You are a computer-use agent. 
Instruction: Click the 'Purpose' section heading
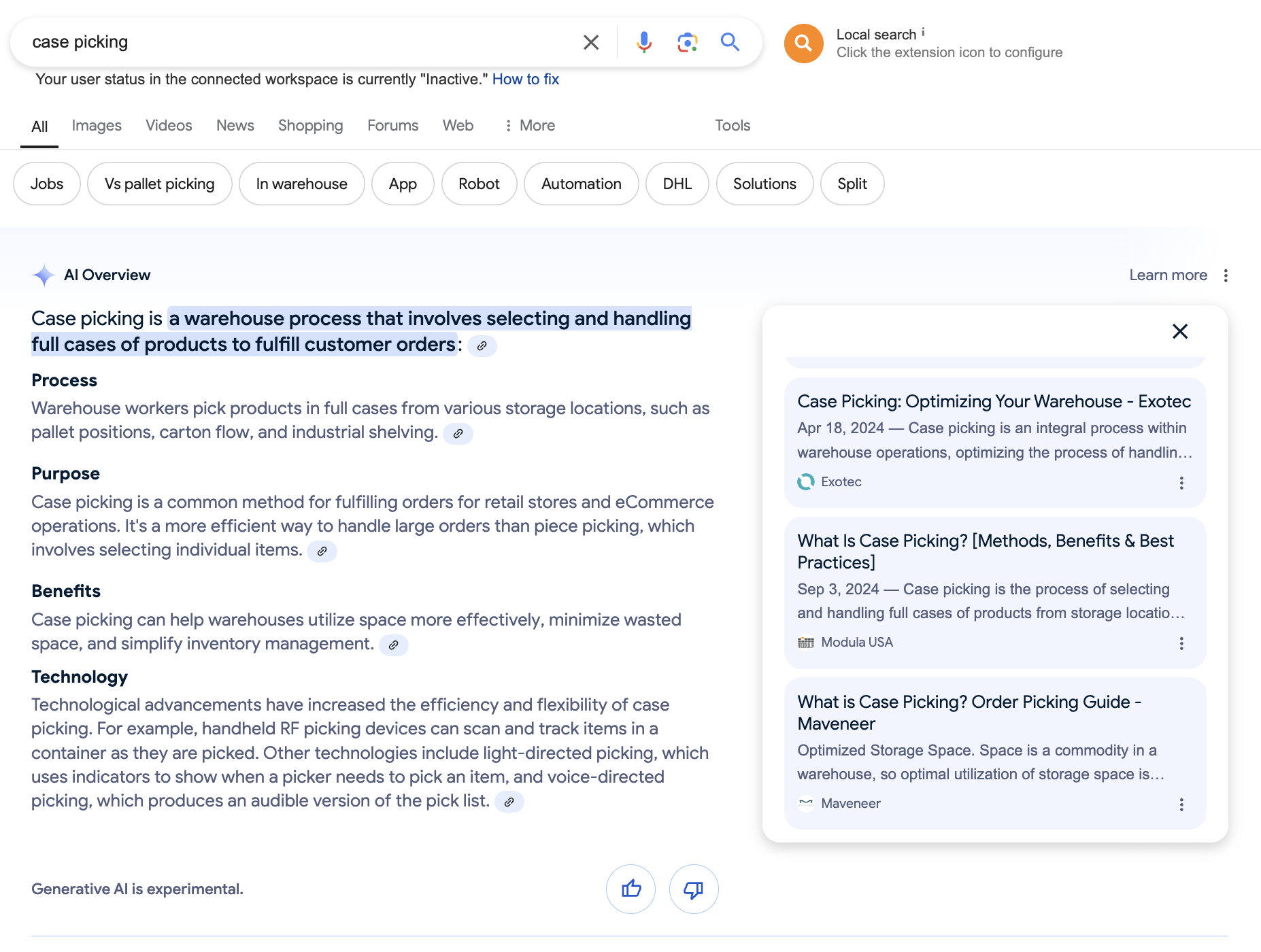(x=65, y=474)
